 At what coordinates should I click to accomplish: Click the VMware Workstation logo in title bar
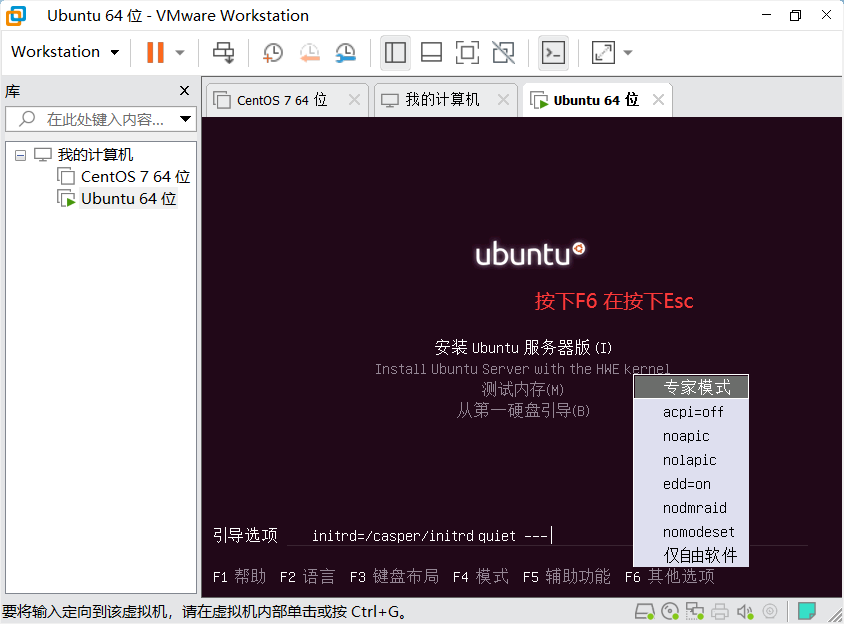[x=16, y=16]
